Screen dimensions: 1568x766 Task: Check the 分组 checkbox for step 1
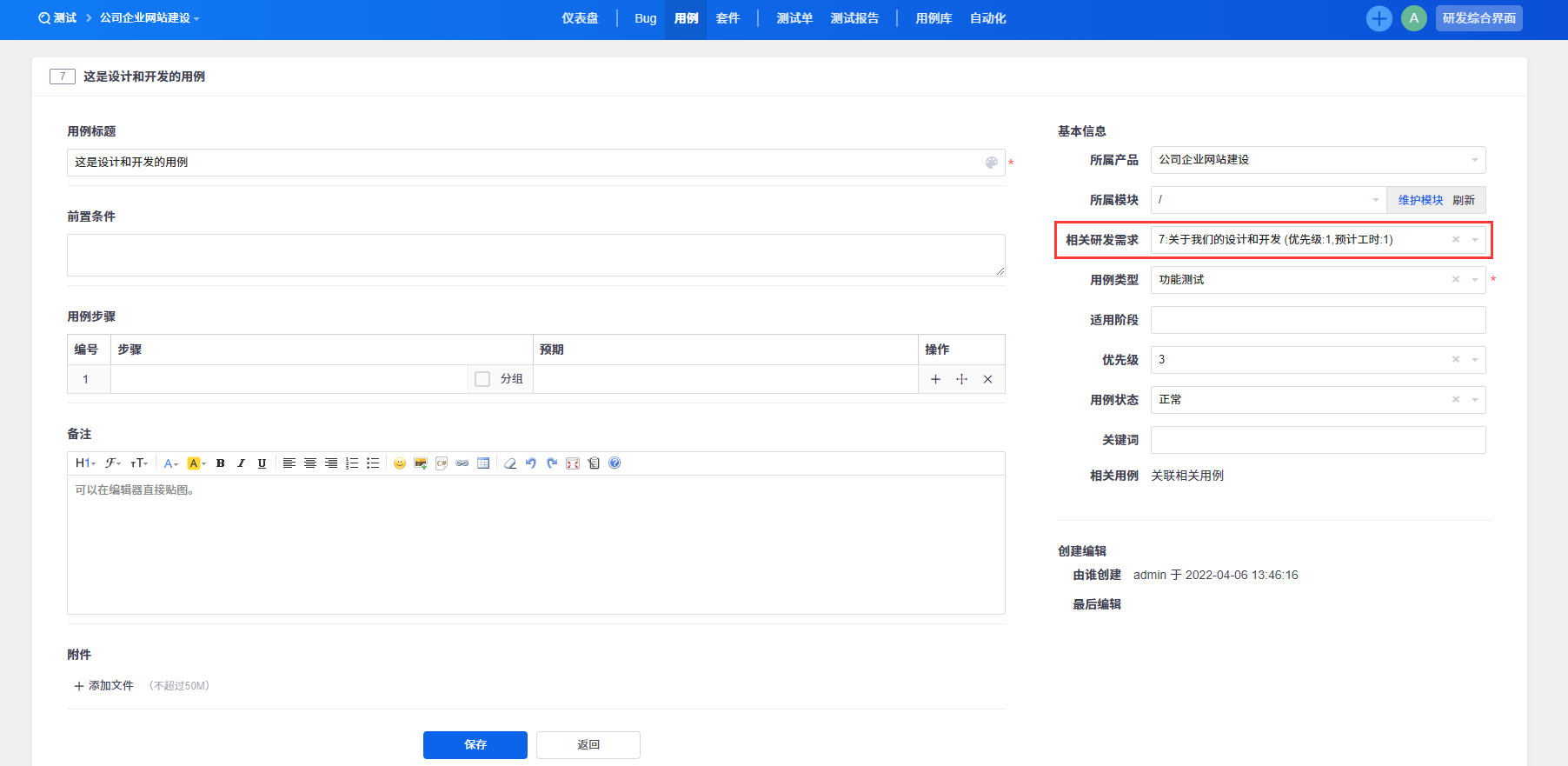pos(482,379)
